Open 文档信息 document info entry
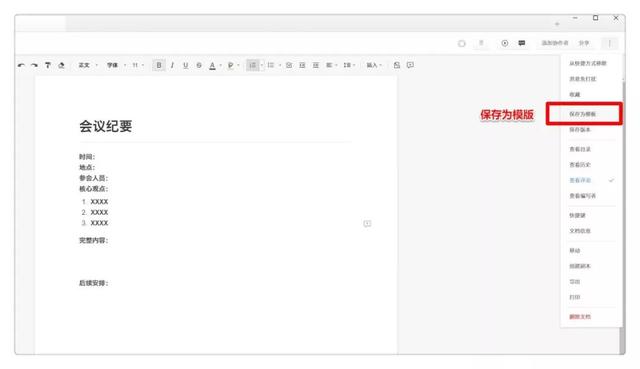640x369 pixels. (x=580, y=231)
